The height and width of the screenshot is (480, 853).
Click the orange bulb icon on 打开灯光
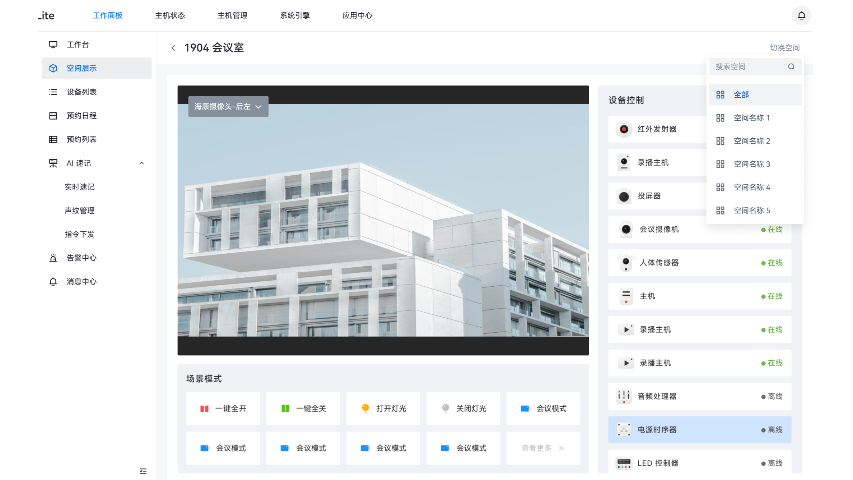[x=366, y=408]
